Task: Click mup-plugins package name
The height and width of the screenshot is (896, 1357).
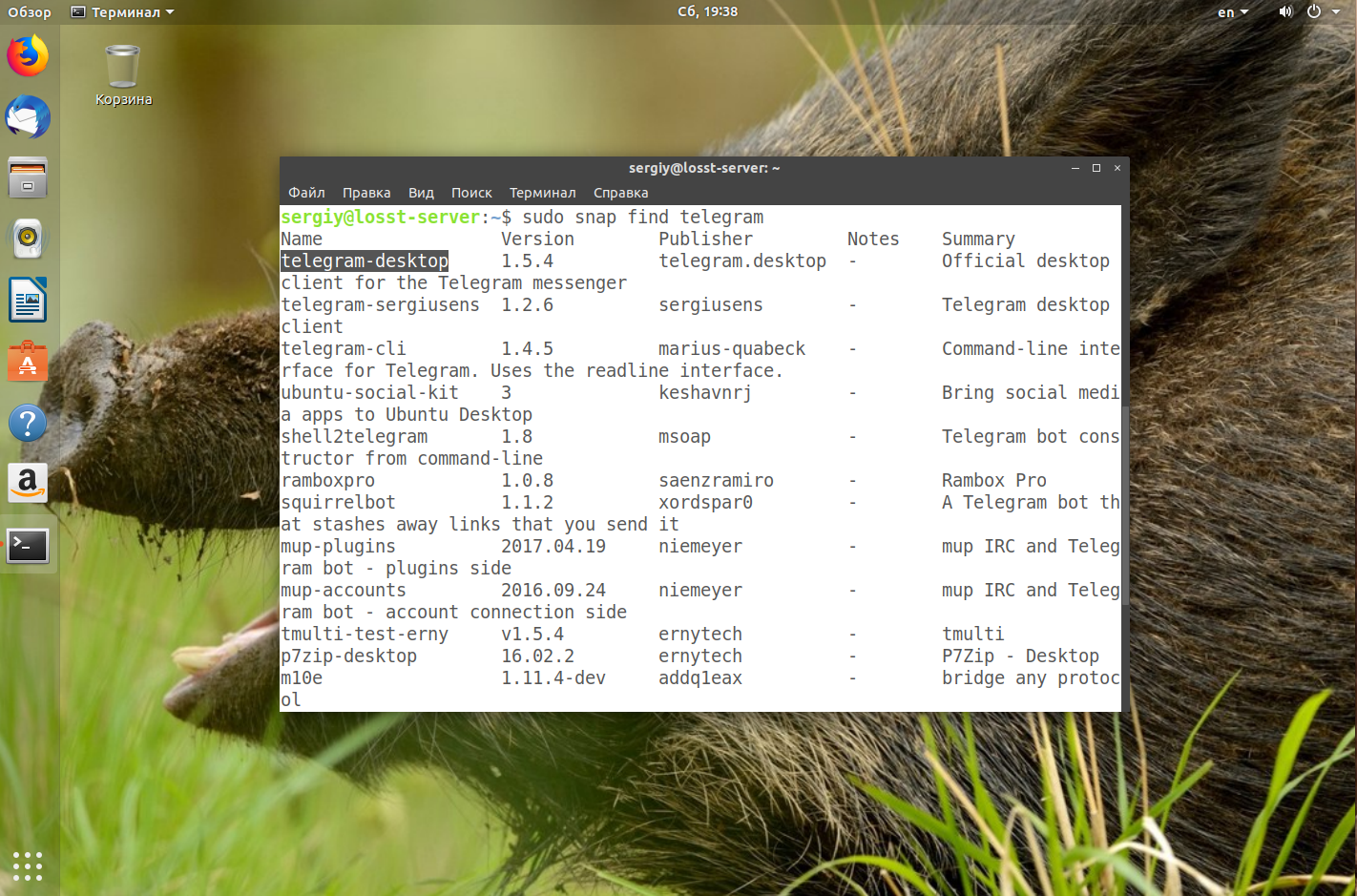Action: pyautogui.click(x=338, y=546)
